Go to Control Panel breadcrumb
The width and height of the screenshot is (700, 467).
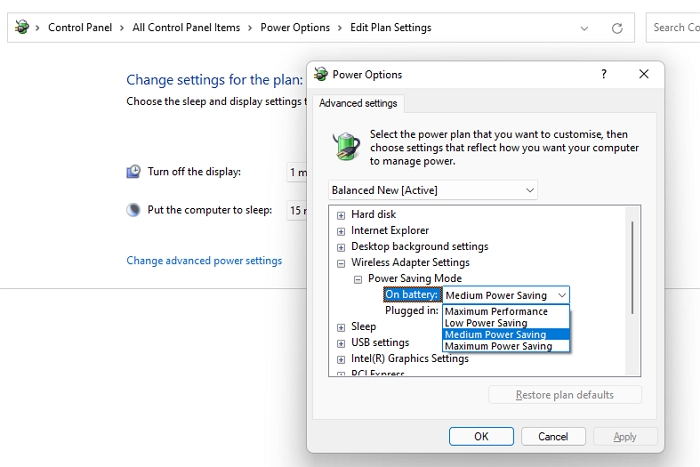[80, 27]
